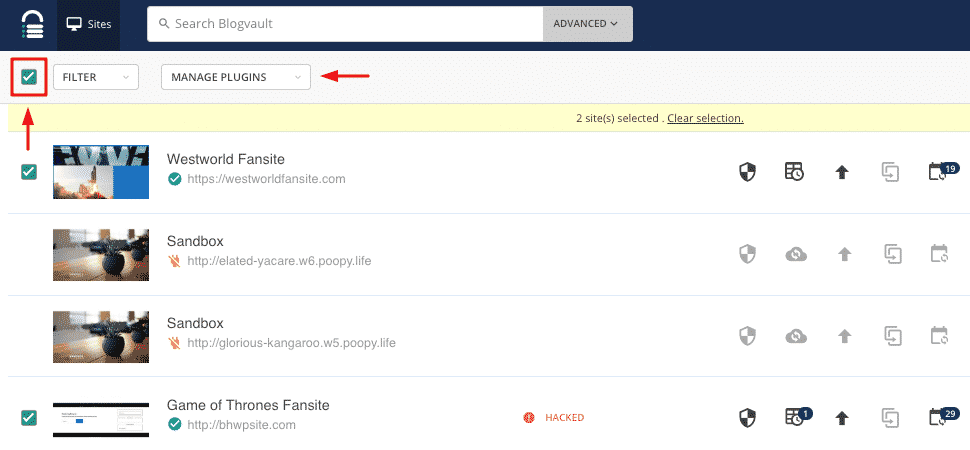Toggle the select-all sites checkbox

click(x=29, y=77)
